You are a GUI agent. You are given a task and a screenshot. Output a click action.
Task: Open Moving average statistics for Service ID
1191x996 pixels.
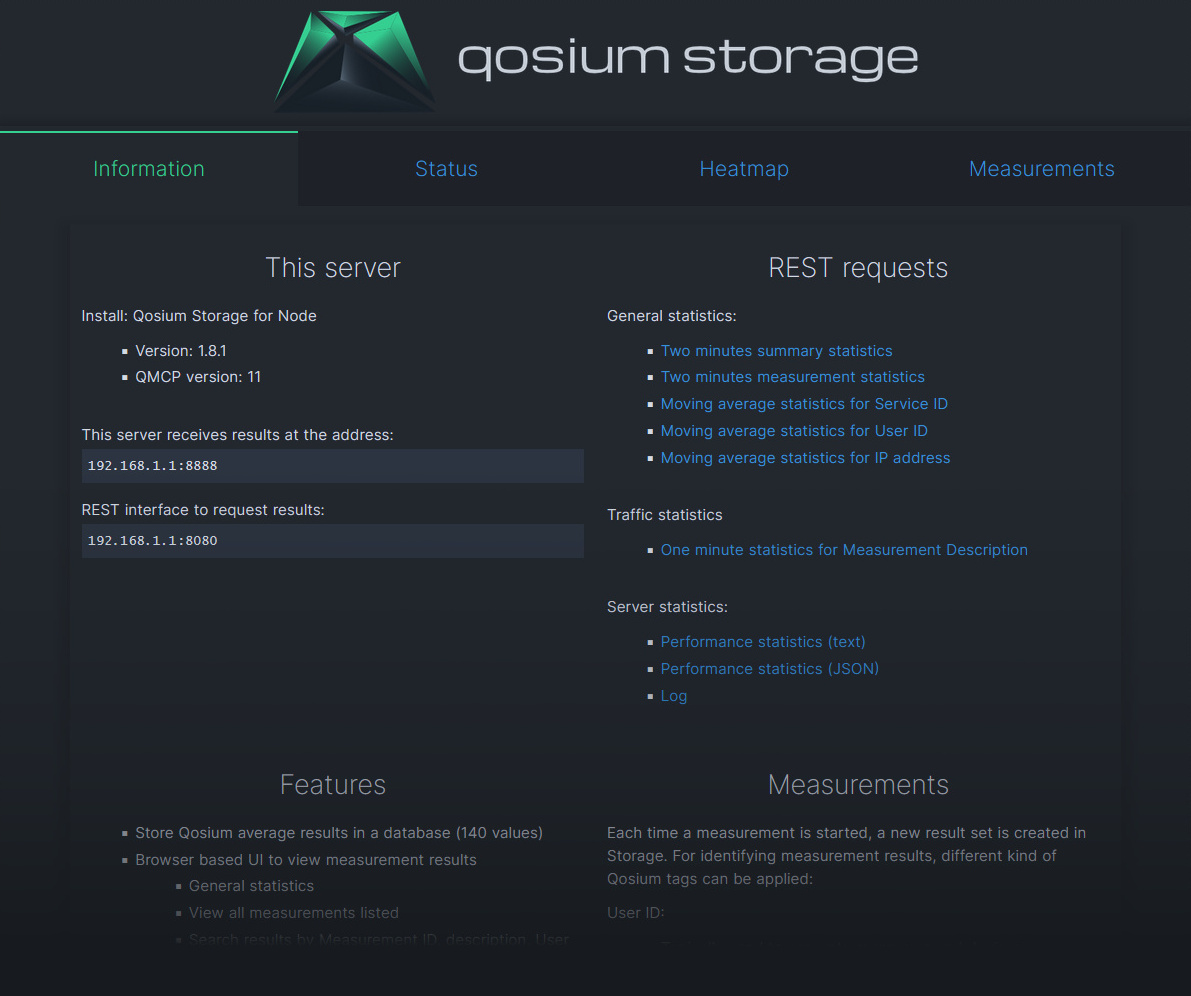pos(804,404)
